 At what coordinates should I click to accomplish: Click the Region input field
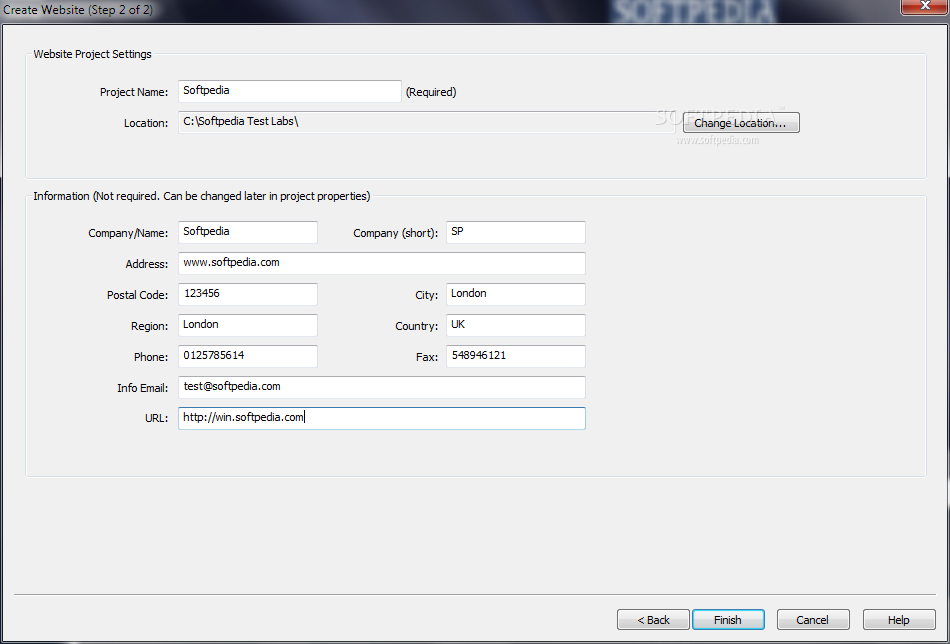point(248,325)
